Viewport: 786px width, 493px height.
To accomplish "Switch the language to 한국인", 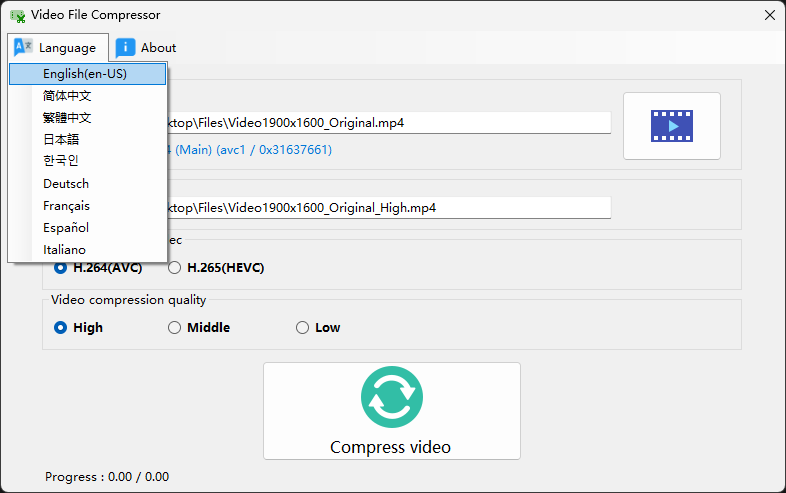I will (x=87, y=160).
